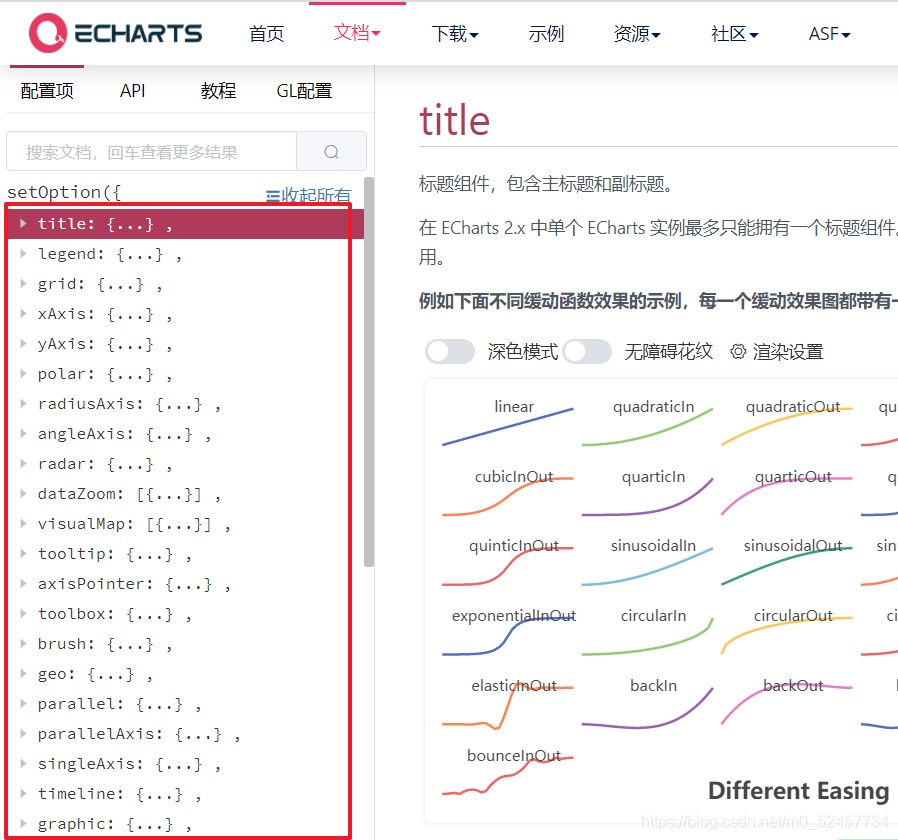This screenshot has height=840, width=898.
Task: Switch to the GL配置 tab
Action: pyautogui.click(x=304, y=90)
